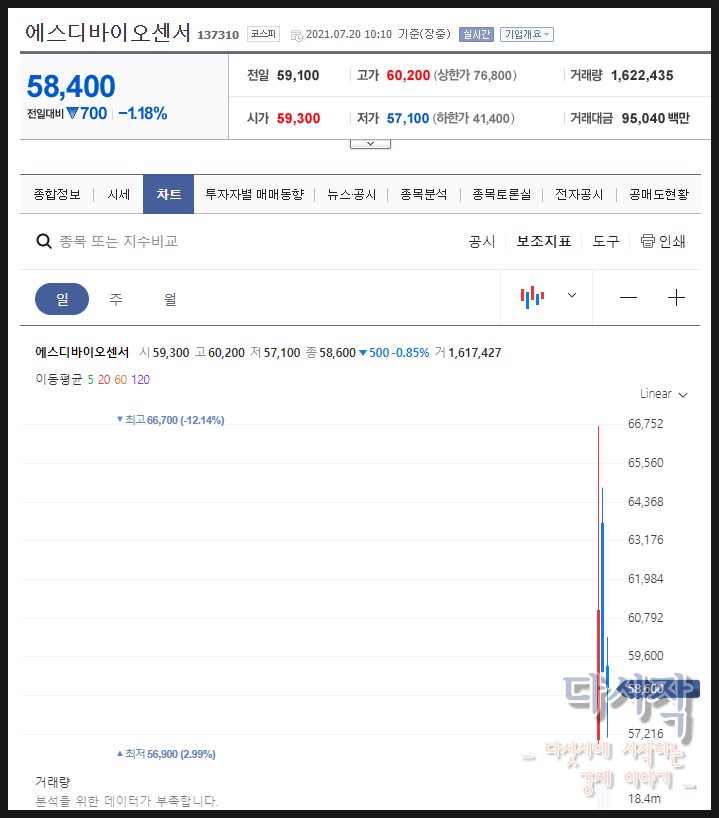
Task: Click the 종목 또는 지수비교 search field
Action: [119, 242]
